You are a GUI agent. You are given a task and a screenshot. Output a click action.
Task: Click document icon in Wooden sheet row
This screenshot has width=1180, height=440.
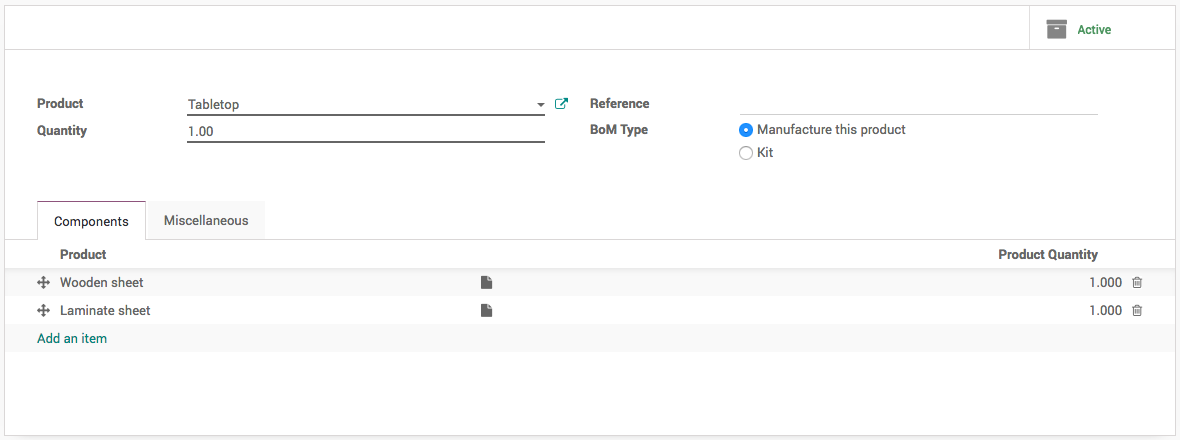pyautogui.click(x=486, y=283)
